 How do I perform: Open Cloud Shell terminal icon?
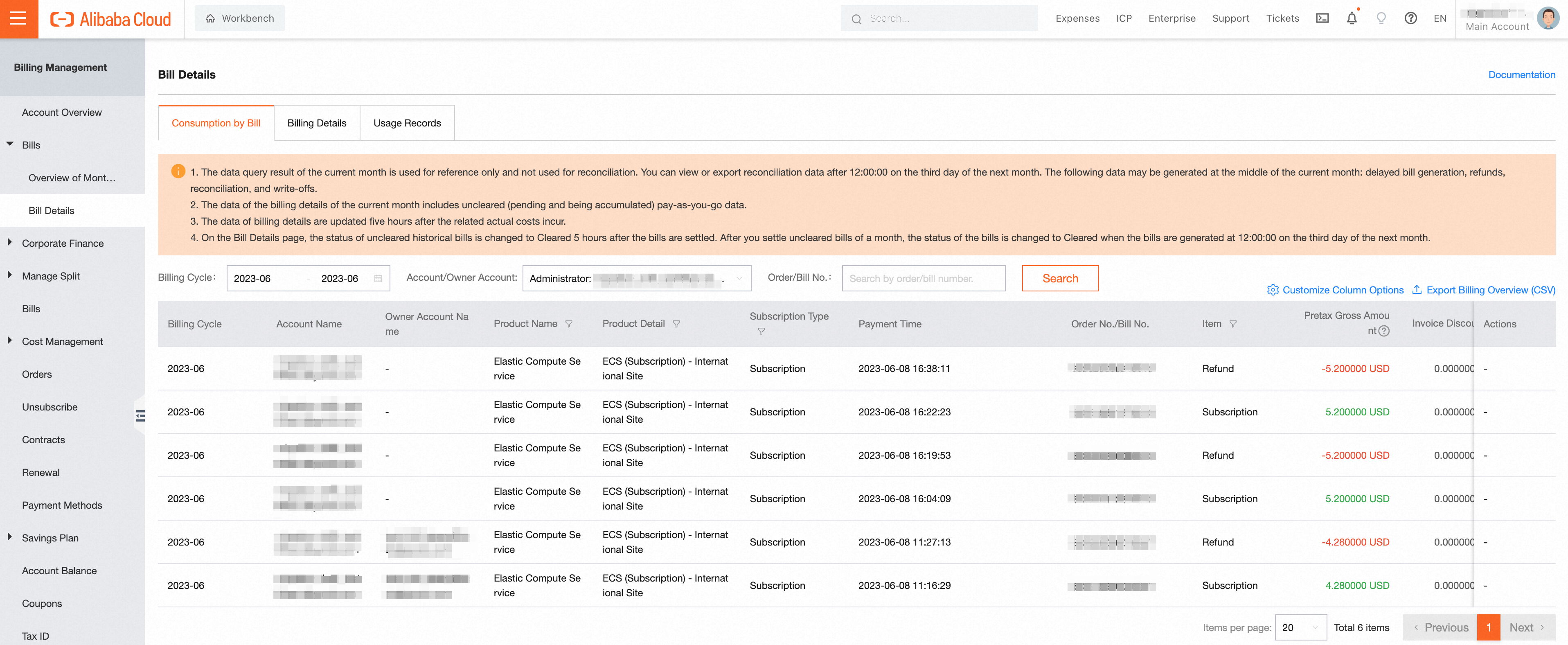click(1322, 18)
